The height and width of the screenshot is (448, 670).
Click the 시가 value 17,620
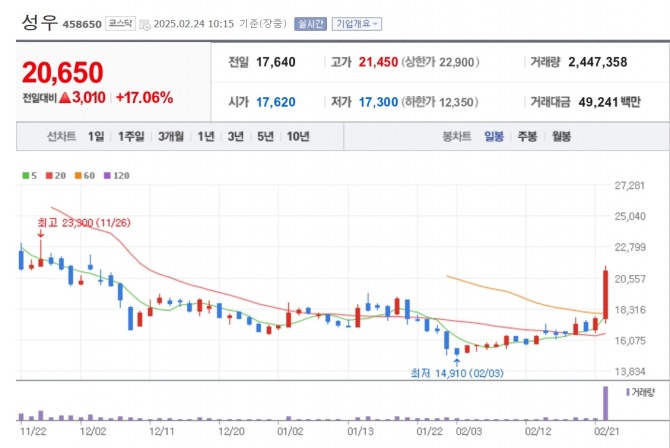point(276,102)
